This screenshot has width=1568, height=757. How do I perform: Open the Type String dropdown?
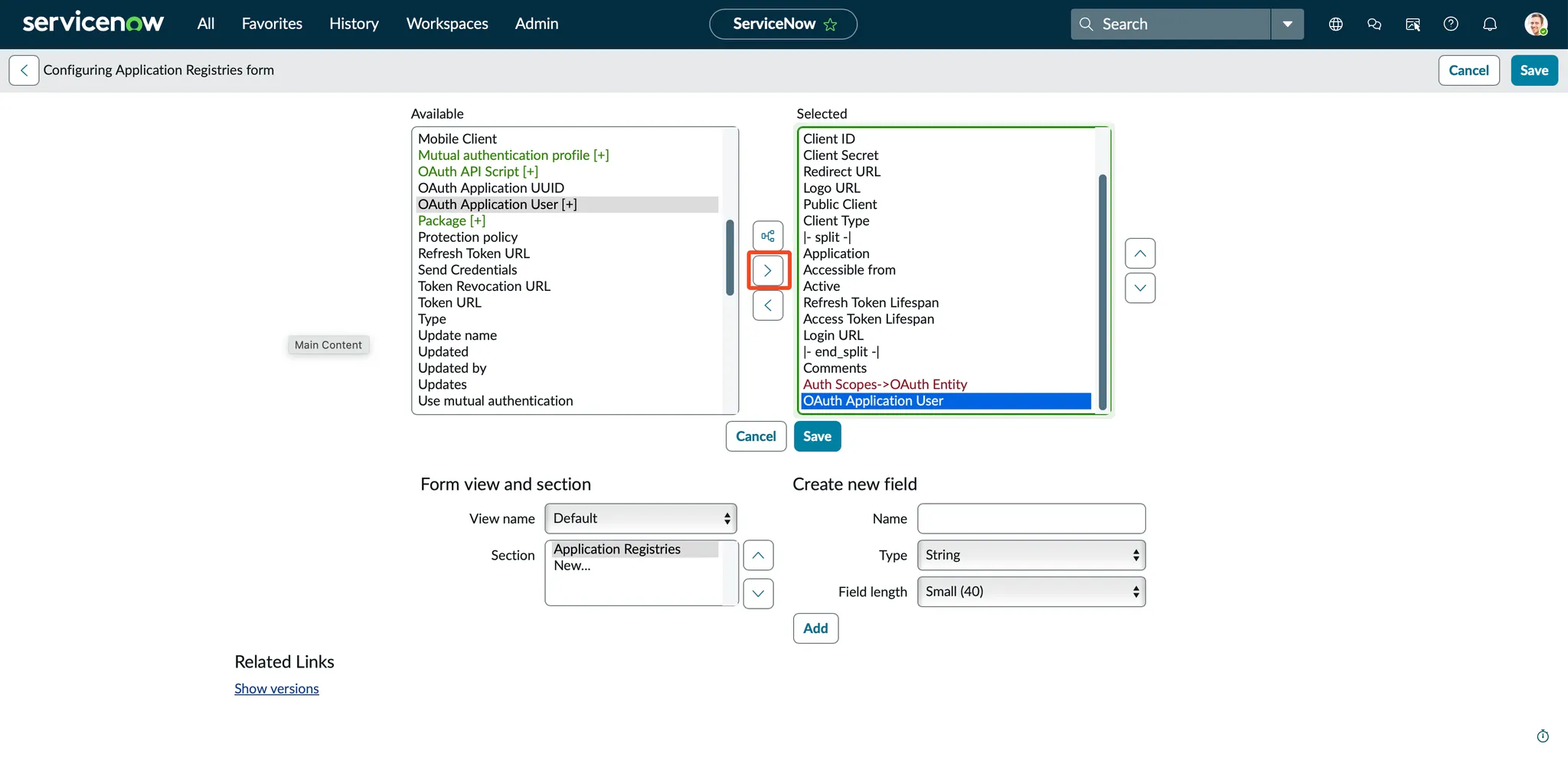click(1031, 555)
